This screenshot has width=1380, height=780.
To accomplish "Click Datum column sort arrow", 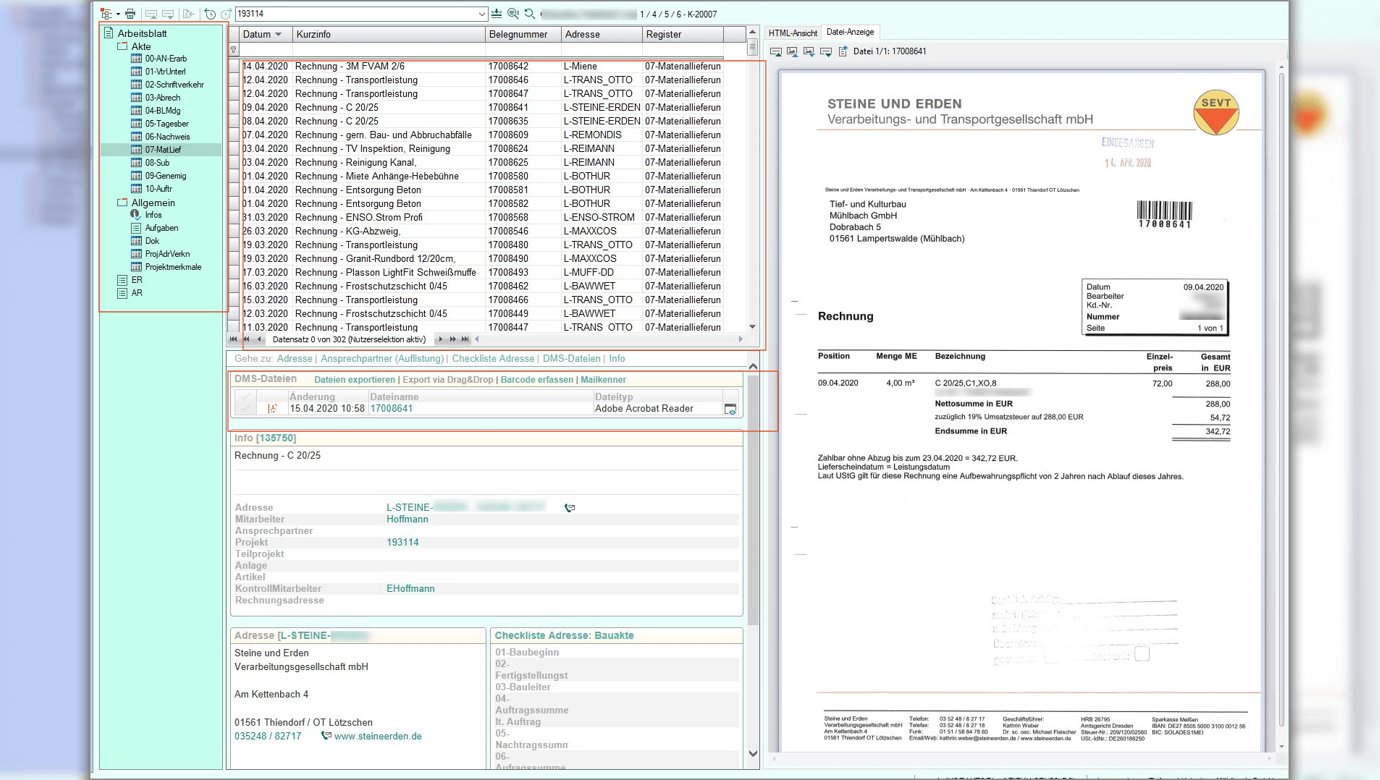I will pos(278,35).
